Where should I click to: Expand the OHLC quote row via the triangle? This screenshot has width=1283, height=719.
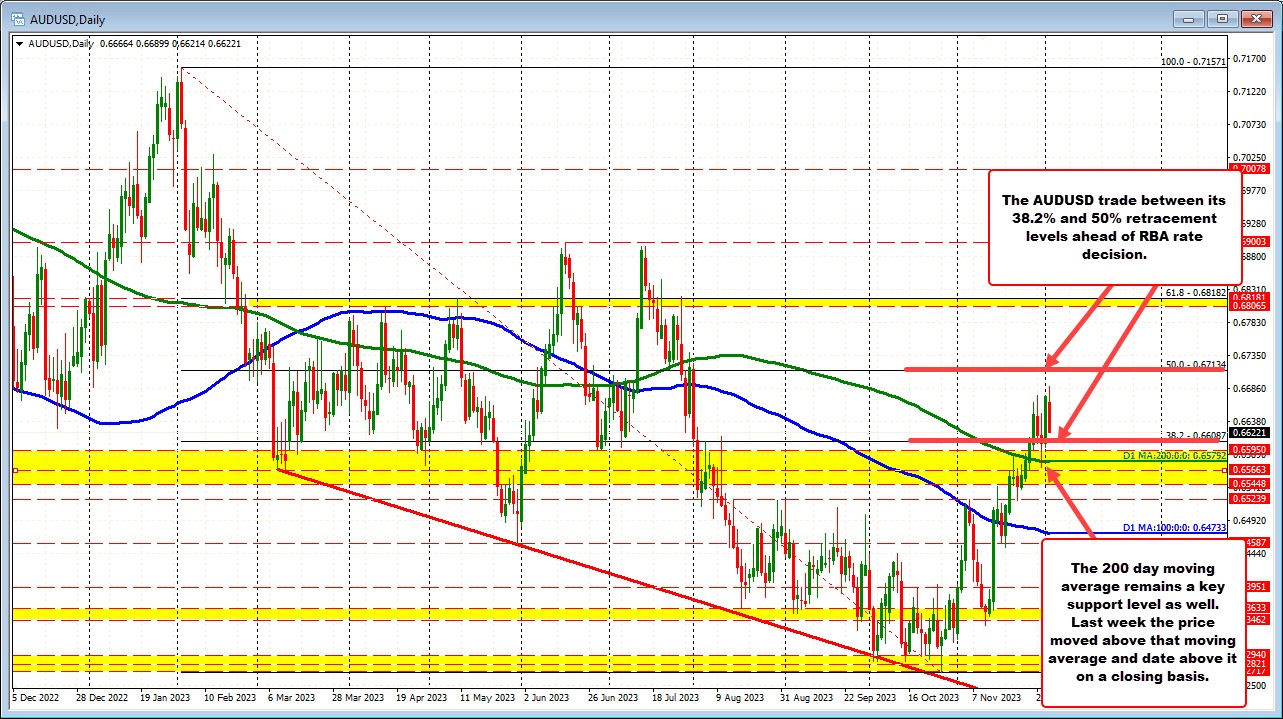[x=20, y=44]
